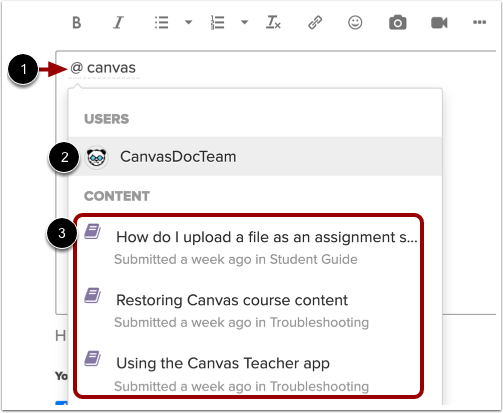Insert a bulleted list
Image resolution: width=503 pixels, height=413 pixels.
tap(161, 23)
